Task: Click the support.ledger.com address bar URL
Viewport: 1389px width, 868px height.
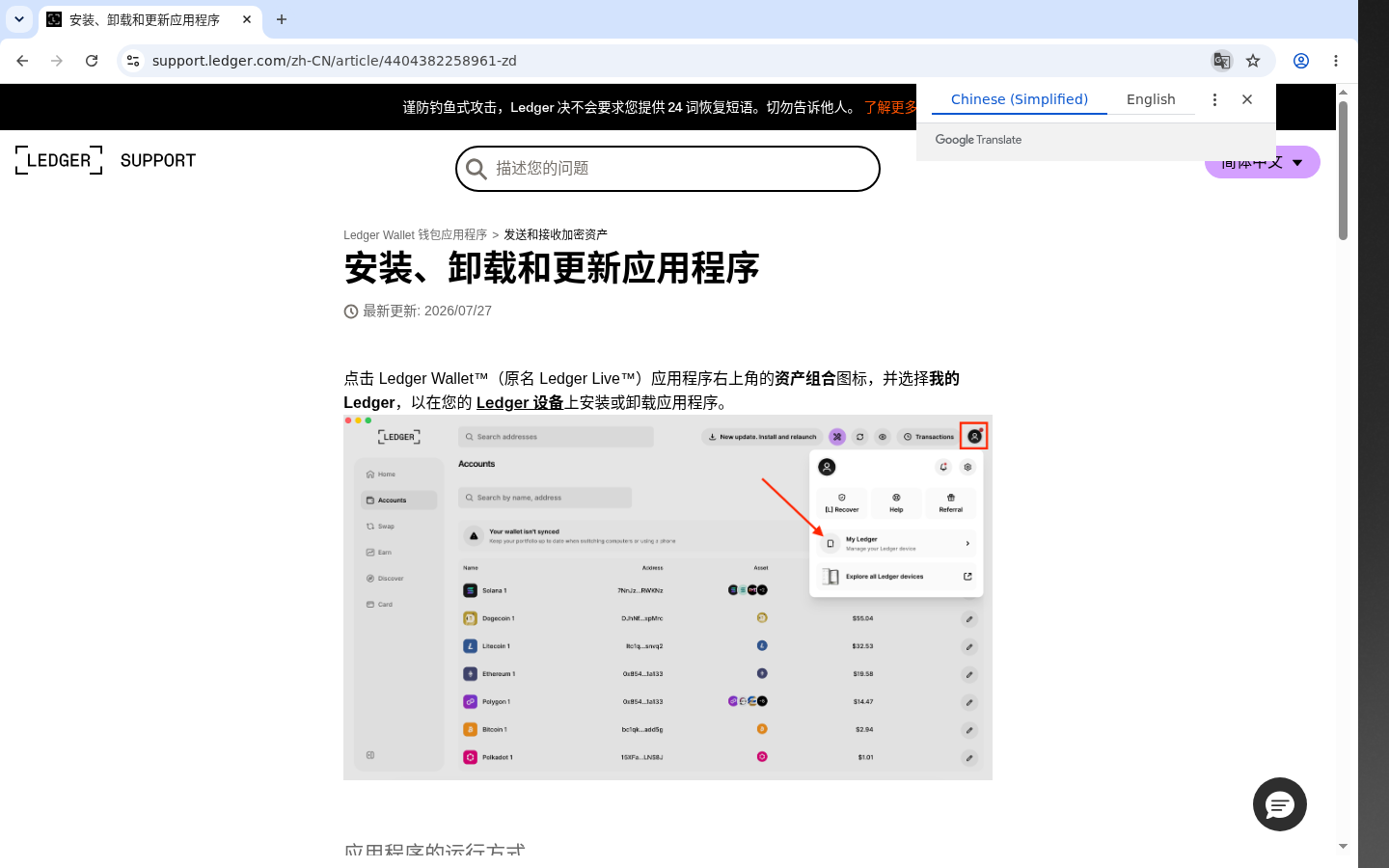Action: pos(334,61)
